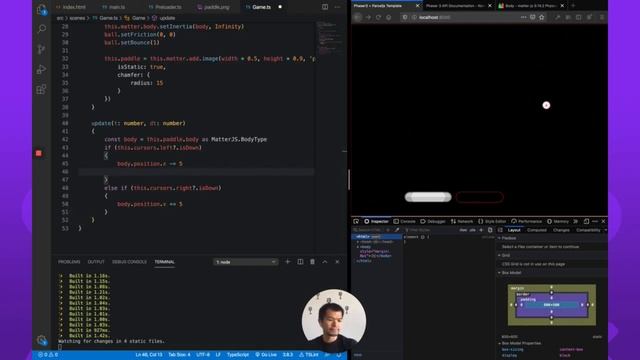Open a new browser tab with plus
The image size is (640, 360).
click(x=573, y=6)
